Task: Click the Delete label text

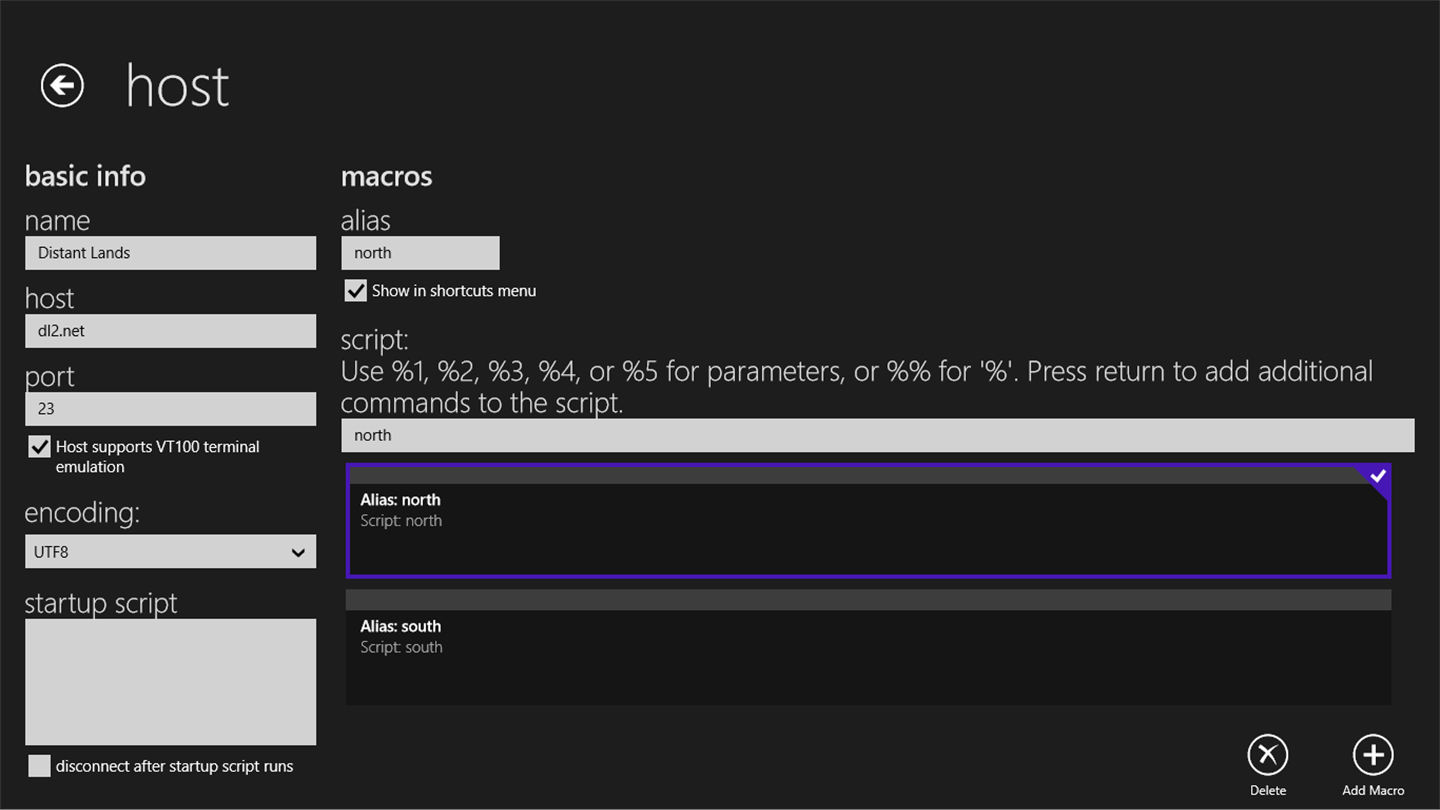Action: pos(1267,790)
